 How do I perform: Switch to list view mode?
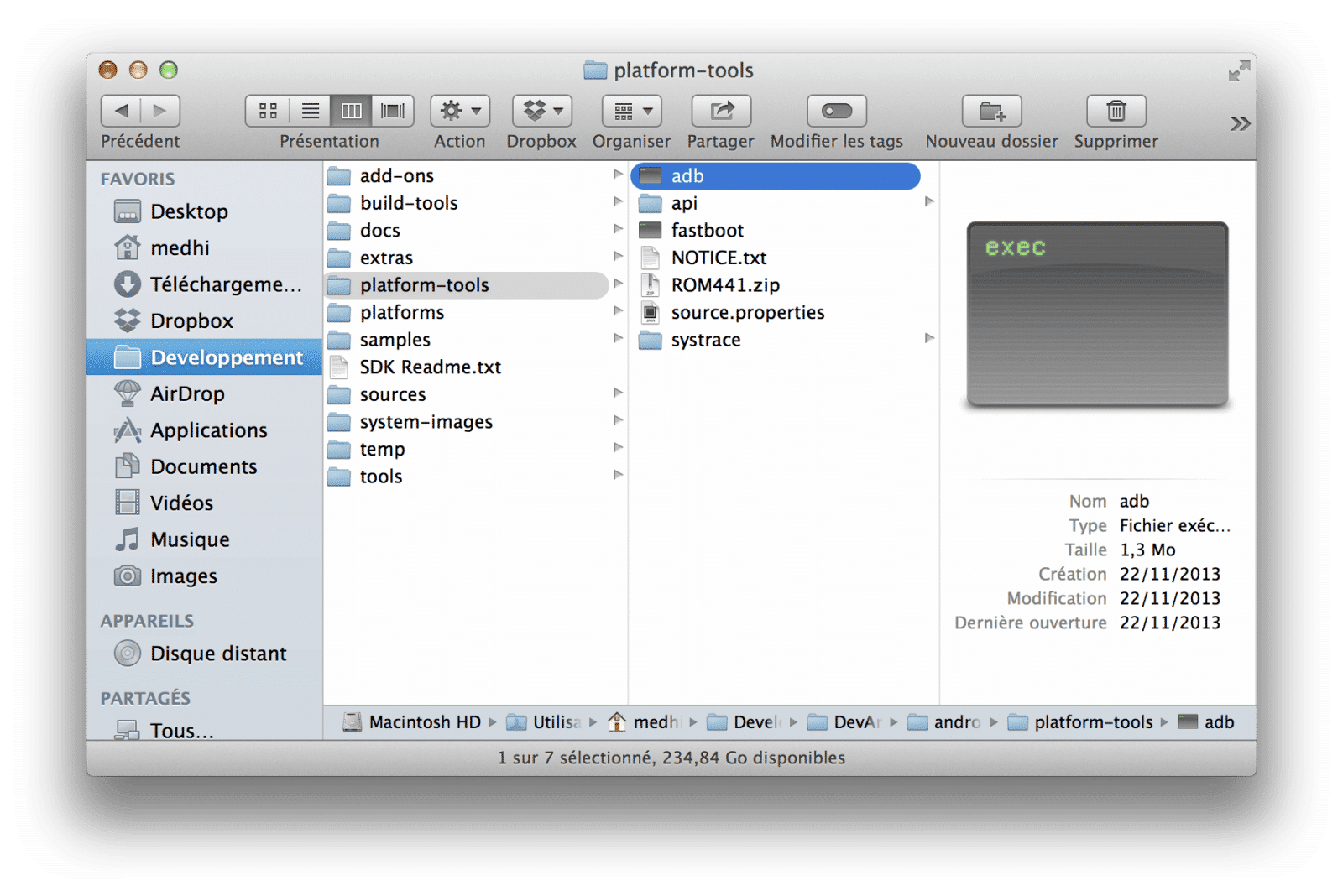click(310, 111)
